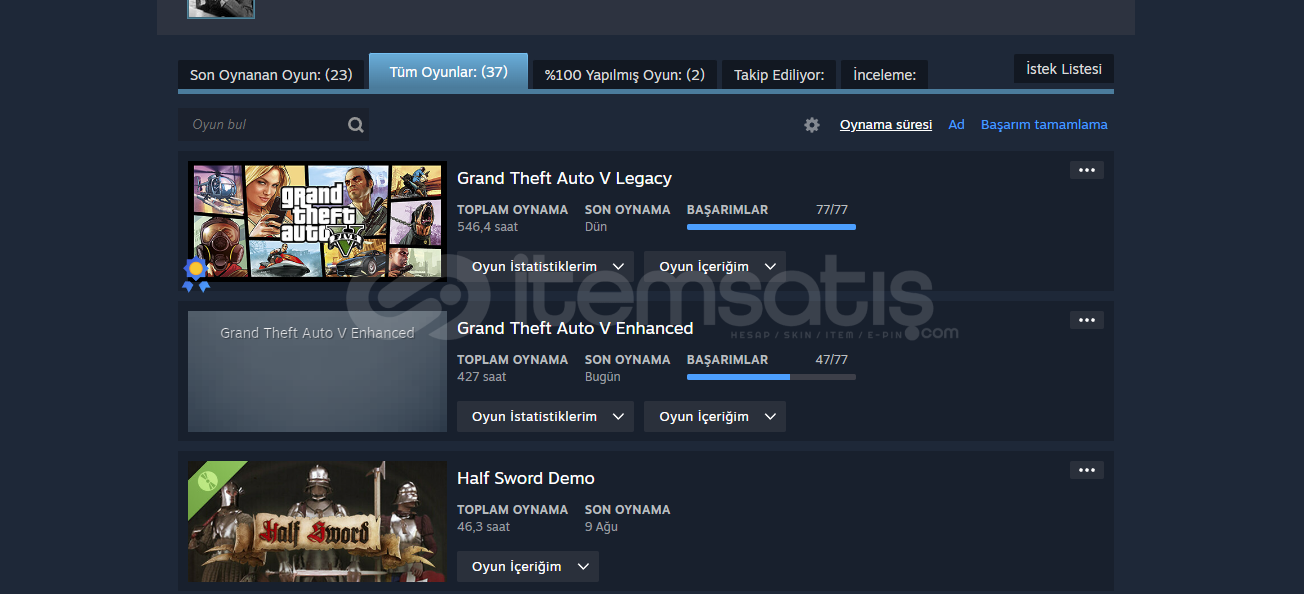Switch to Son Oynanan Oyun (23) tab
The image size is (1304, 594).
tap(271, 74)
